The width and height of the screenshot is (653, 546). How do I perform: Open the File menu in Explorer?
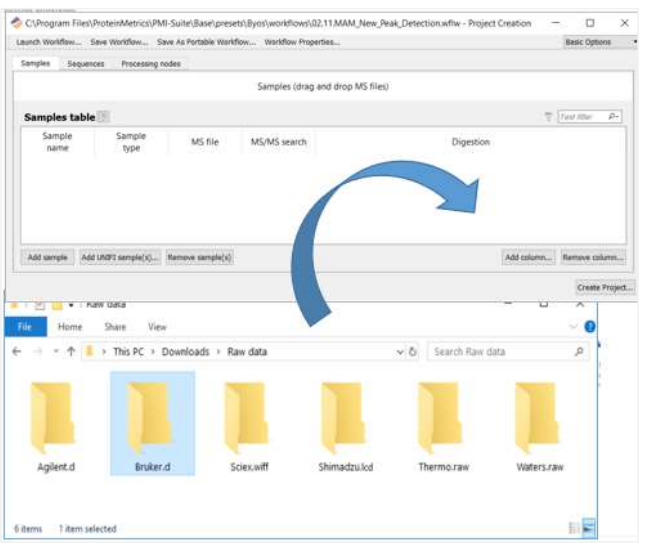point(25,327)
